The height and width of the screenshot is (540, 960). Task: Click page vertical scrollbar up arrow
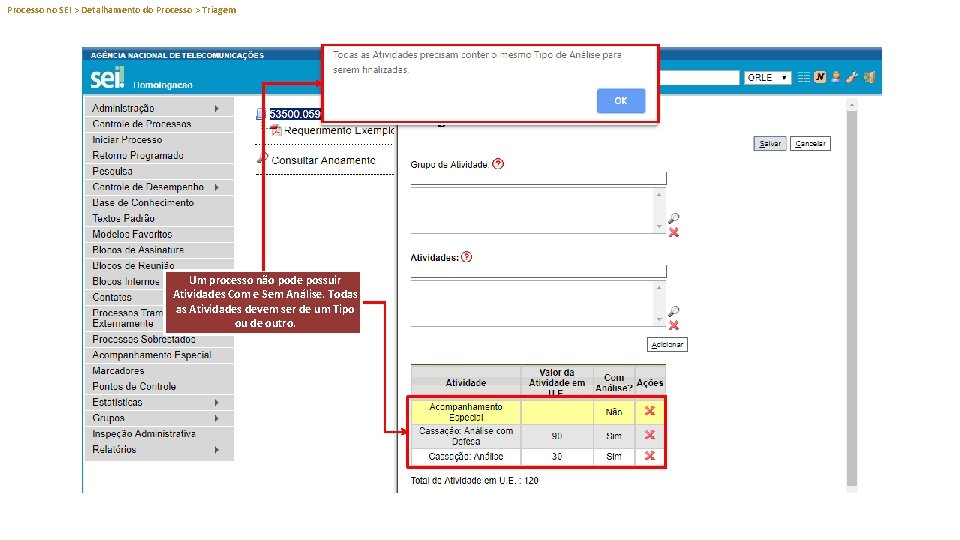pyautogui.click(x=852, y=105)
